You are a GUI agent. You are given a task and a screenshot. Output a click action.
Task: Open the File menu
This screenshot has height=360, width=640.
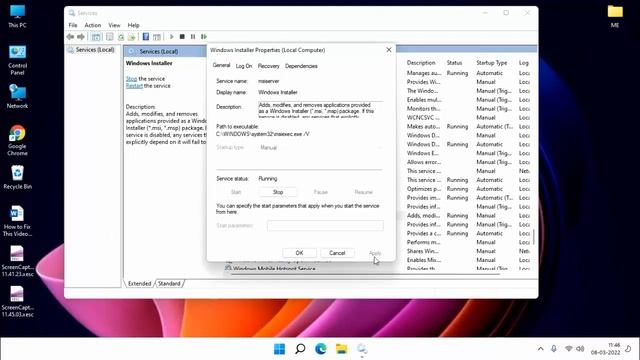click(x=73, y=25)
